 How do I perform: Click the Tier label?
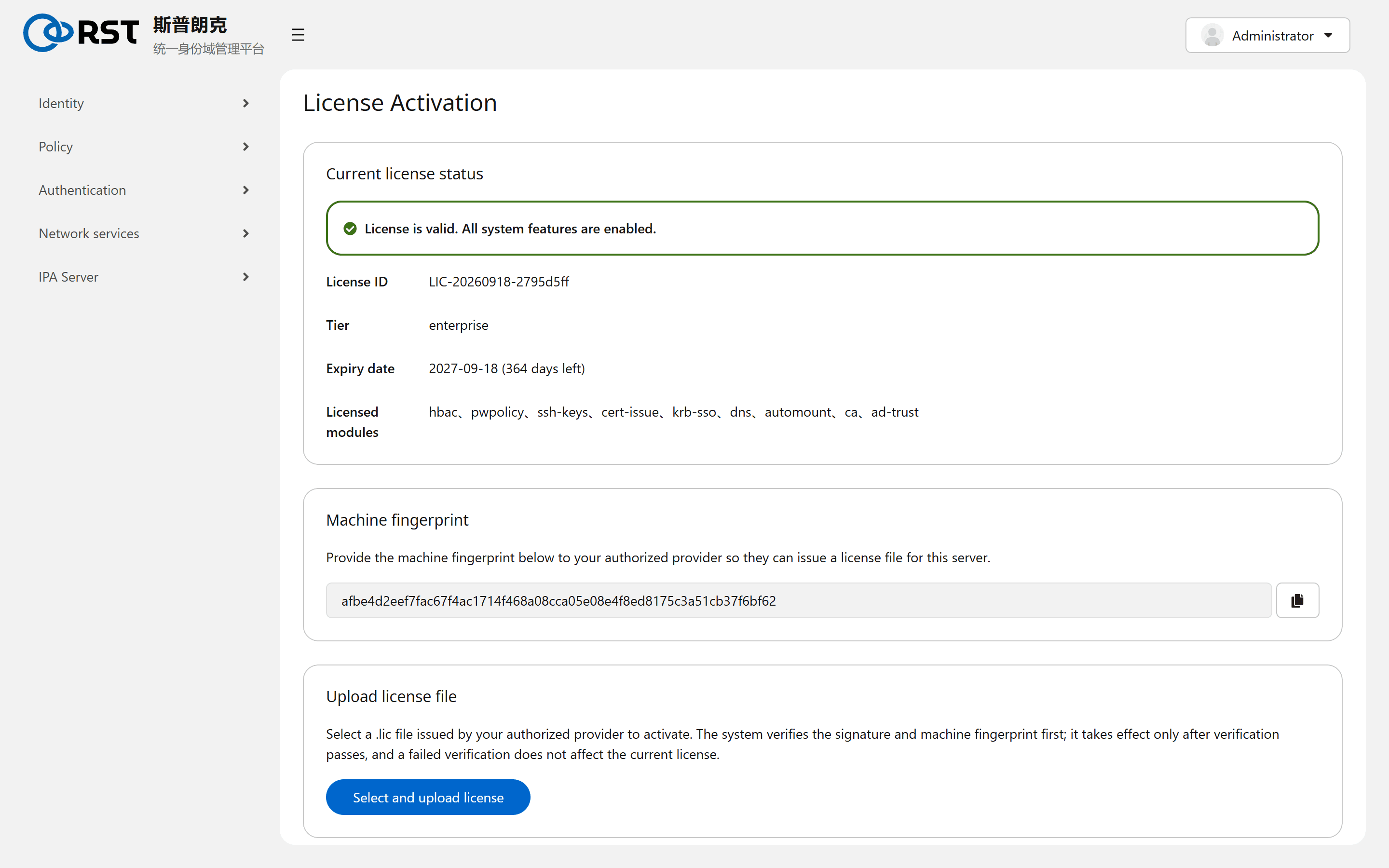pyautogui.click(x=338, y=325)
